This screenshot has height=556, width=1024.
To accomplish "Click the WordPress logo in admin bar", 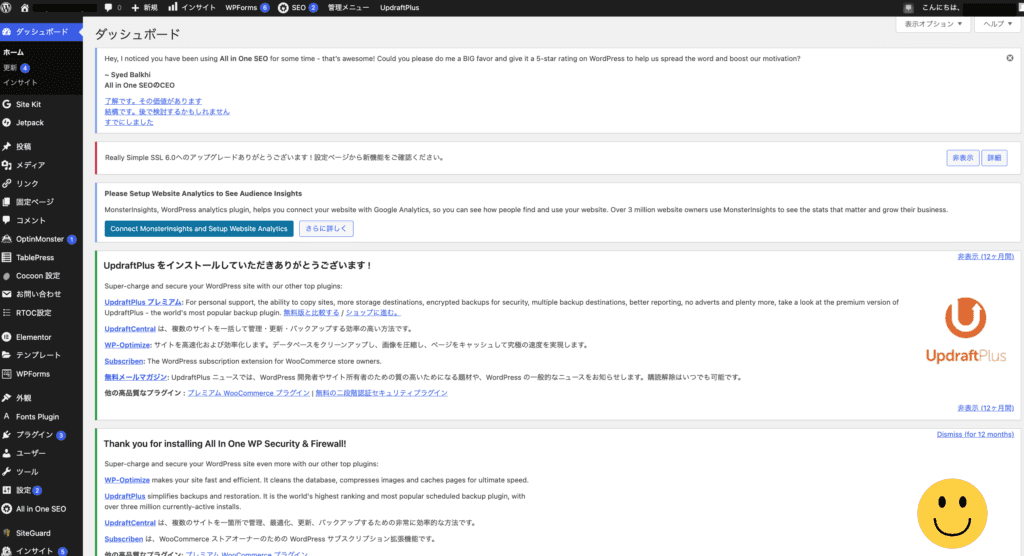I will [7, 8].
